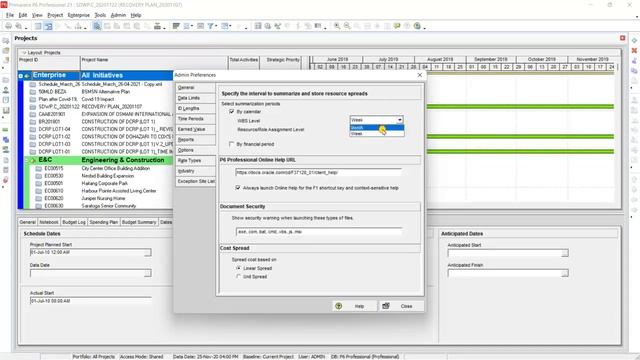Viewport: 640px width, 360px height.
Task: Click the person Resources icon in left sidebar
Action: (6, 90)
